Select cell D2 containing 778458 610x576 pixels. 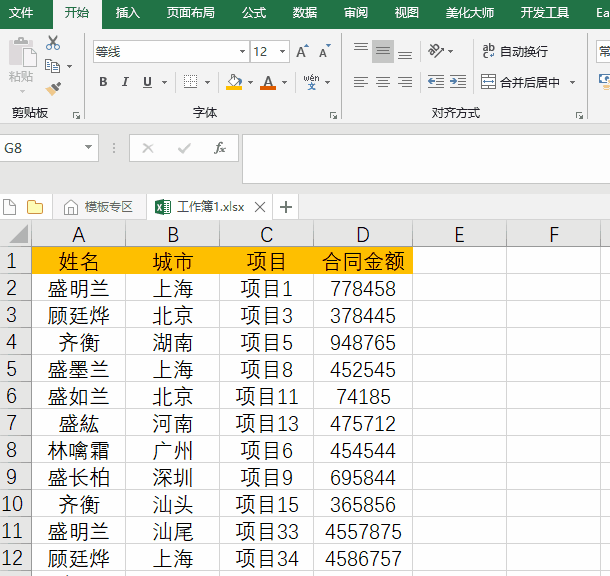(362, 289)
